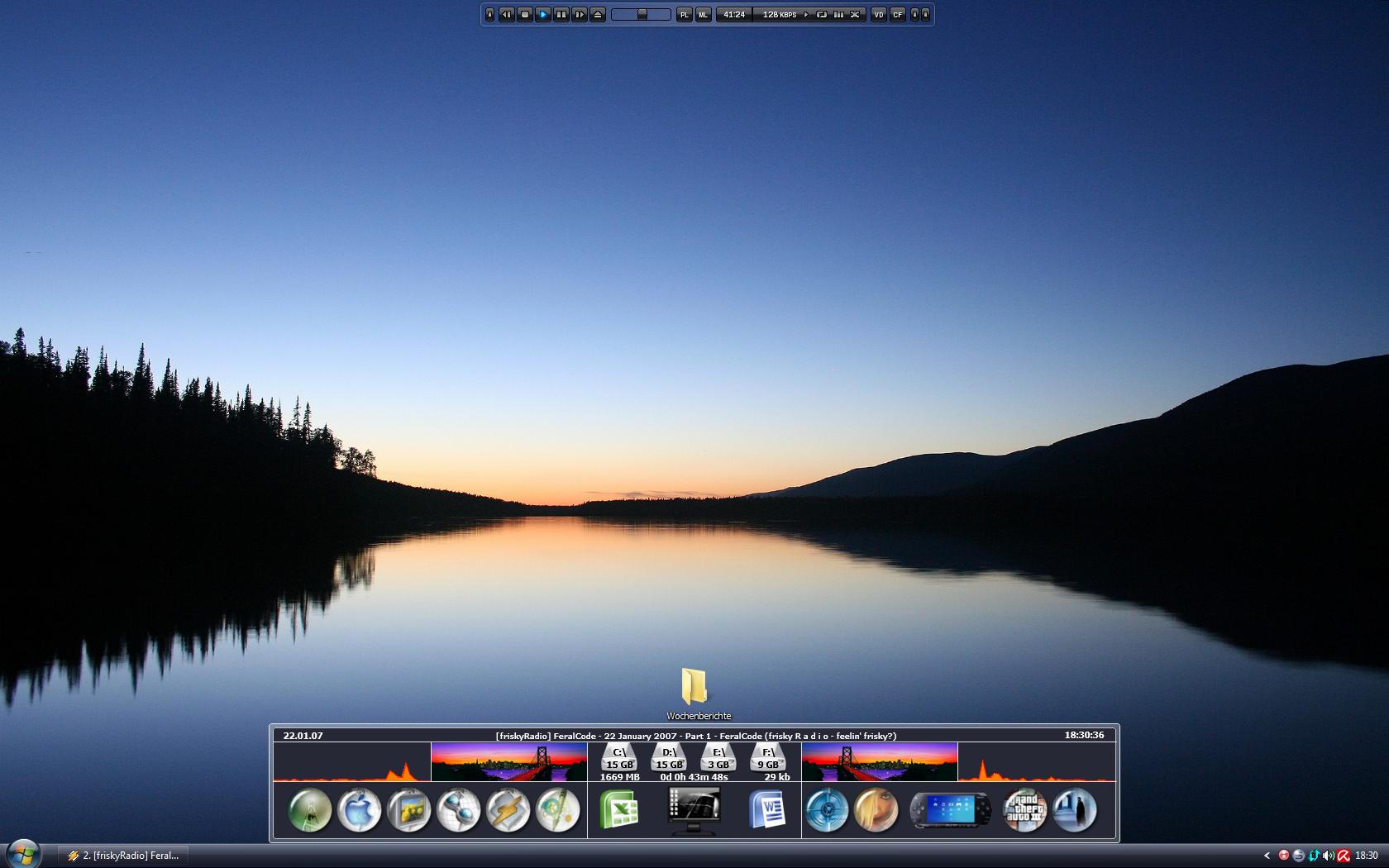The image size is (1389, 868).
Task: Launch Grand Theft Auto III from the dock
Action: [1024, 809]
